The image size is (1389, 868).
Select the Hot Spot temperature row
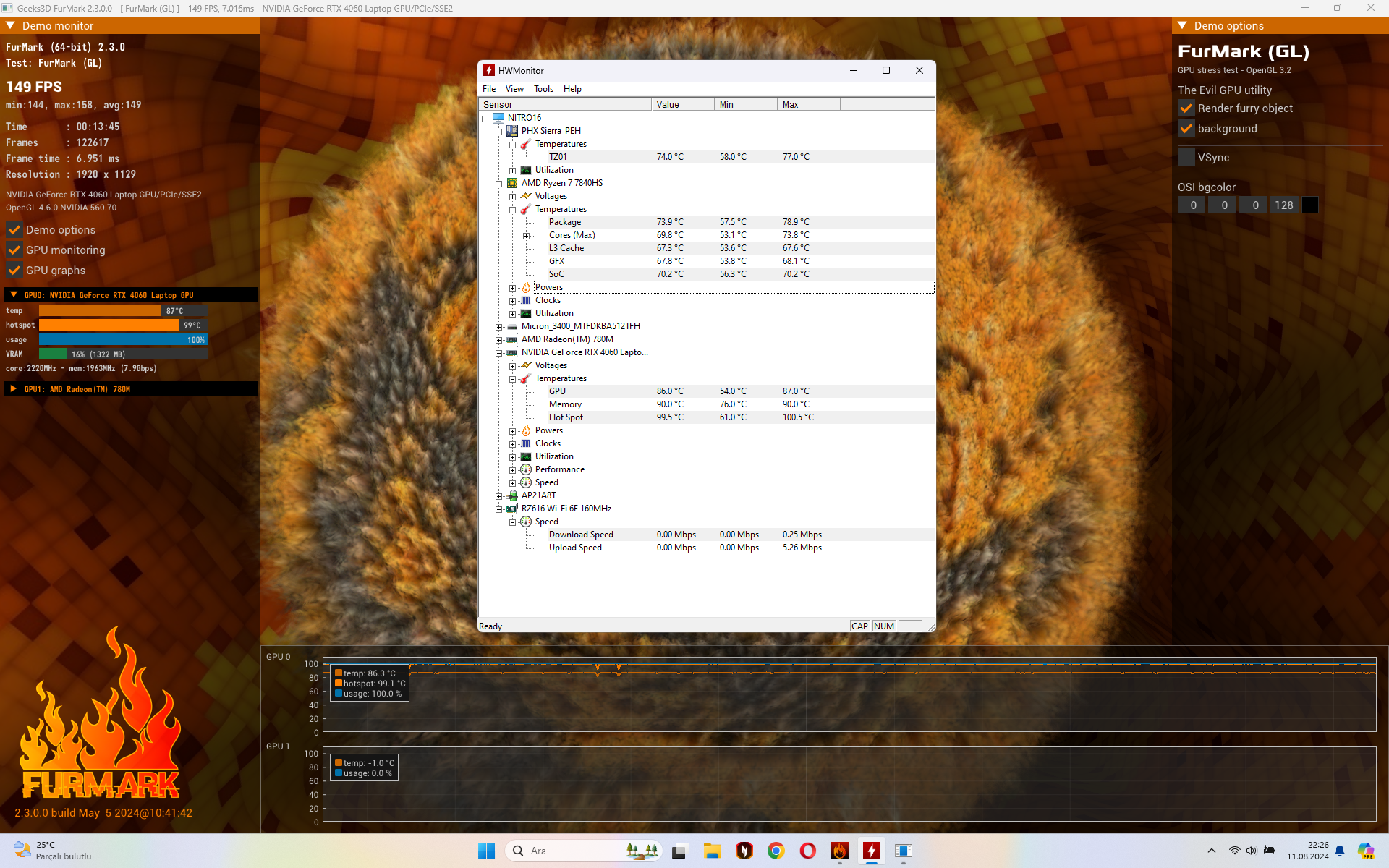click(x=707, y=417)
